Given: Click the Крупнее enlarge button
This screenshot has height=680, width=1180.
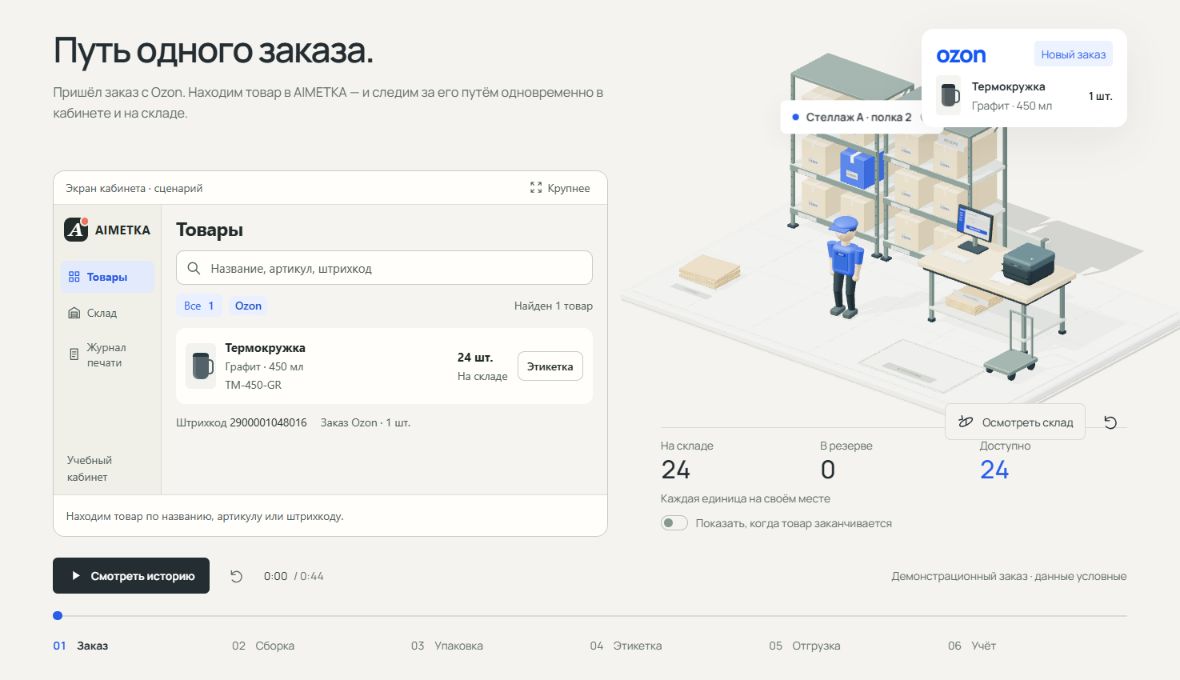Looking at the screenshot, I should [x=560, y=187].
